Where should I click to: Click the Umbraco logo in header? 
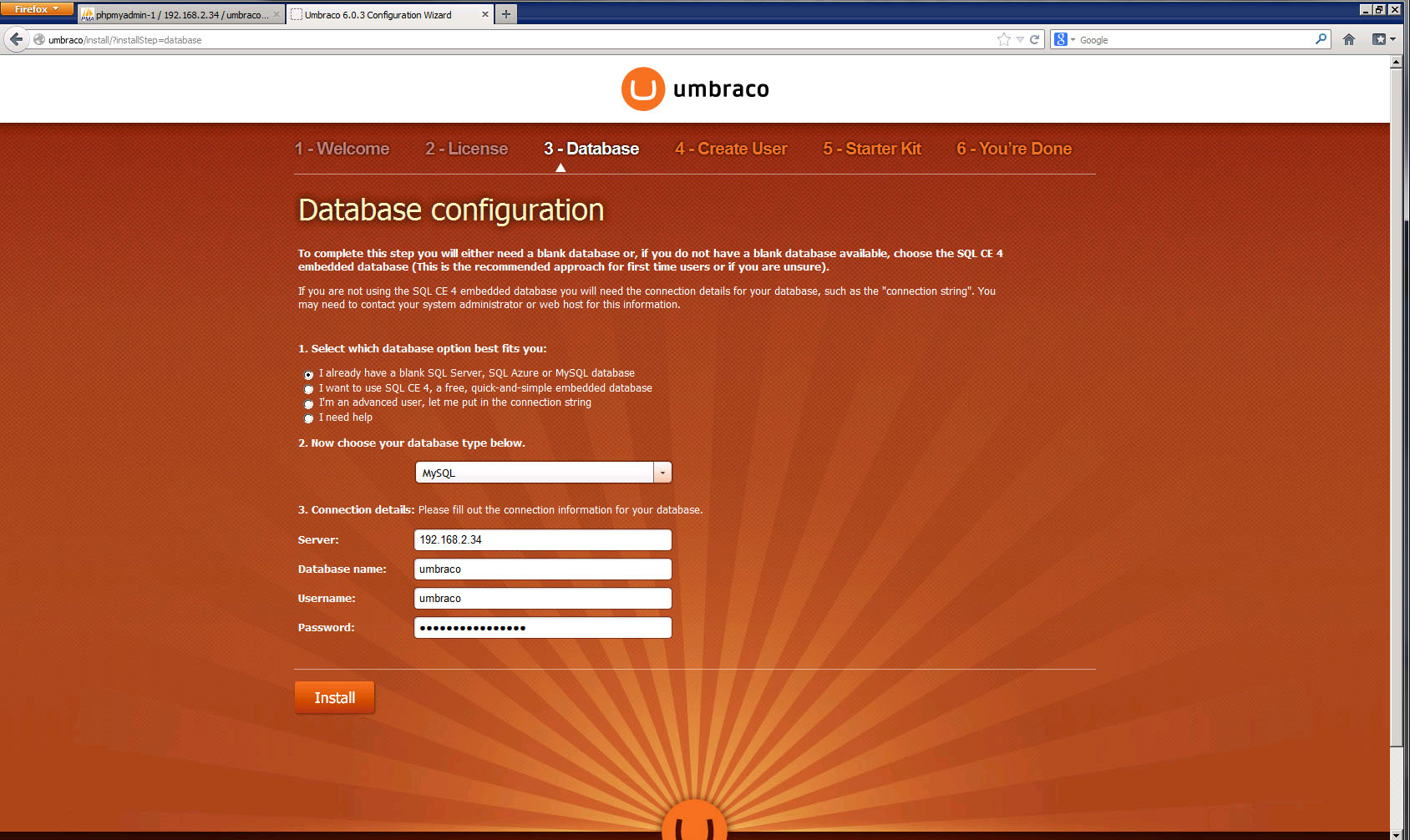[695, 89]
